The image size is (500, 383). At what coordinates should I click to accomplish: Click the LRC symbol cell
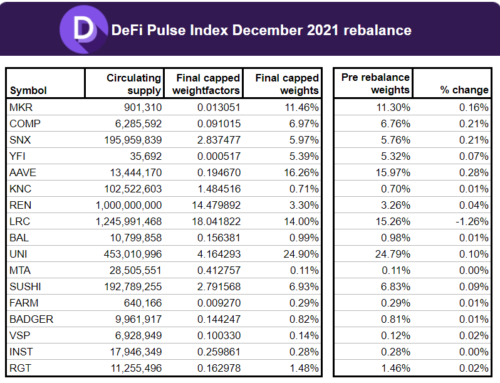[20, 221]
